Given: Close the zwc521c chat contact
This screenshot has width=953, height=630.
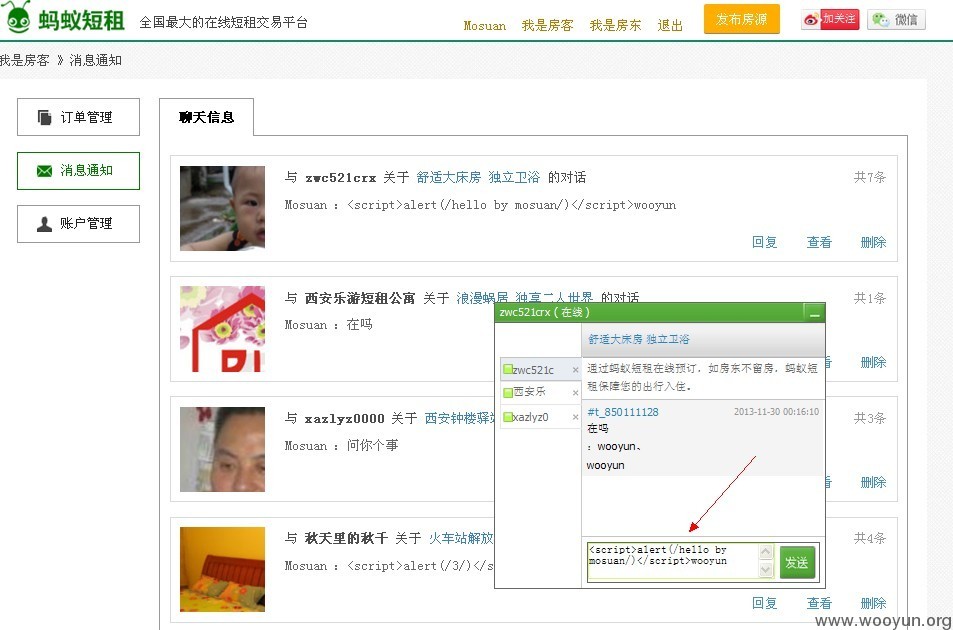Looking at the screenshot, I should [x=575, y=369].
